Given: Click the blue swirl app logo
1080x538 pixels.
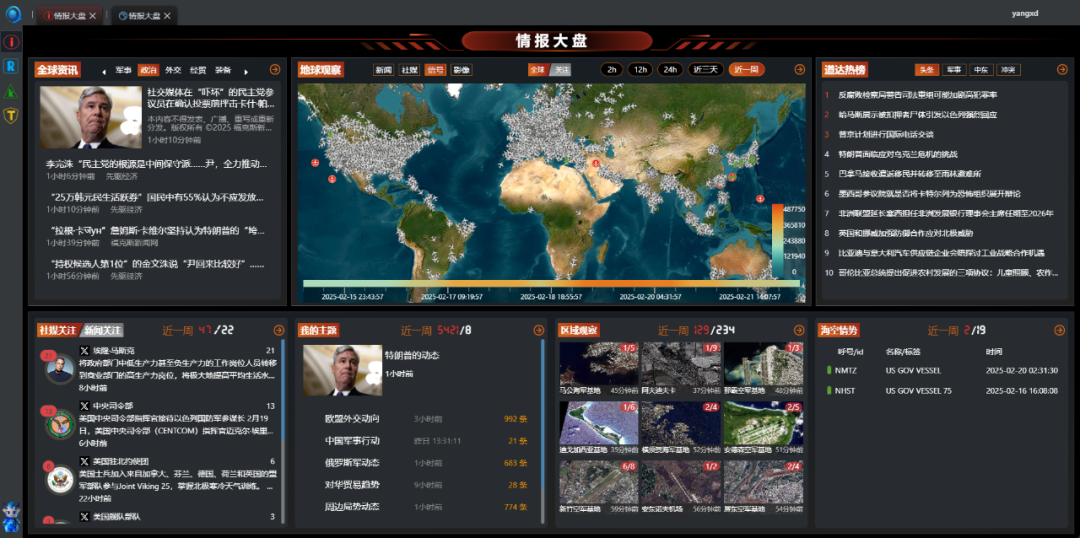Looking at the screenshot, I should (13, 13).
